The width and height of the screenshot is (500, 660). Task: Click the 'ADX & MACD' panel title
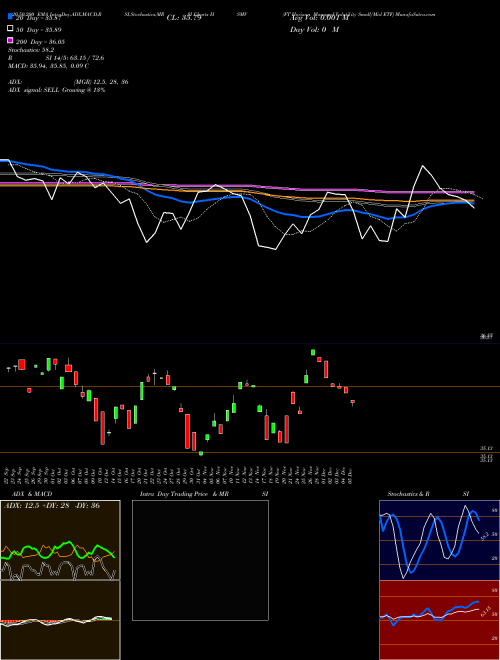click(32, 494)
